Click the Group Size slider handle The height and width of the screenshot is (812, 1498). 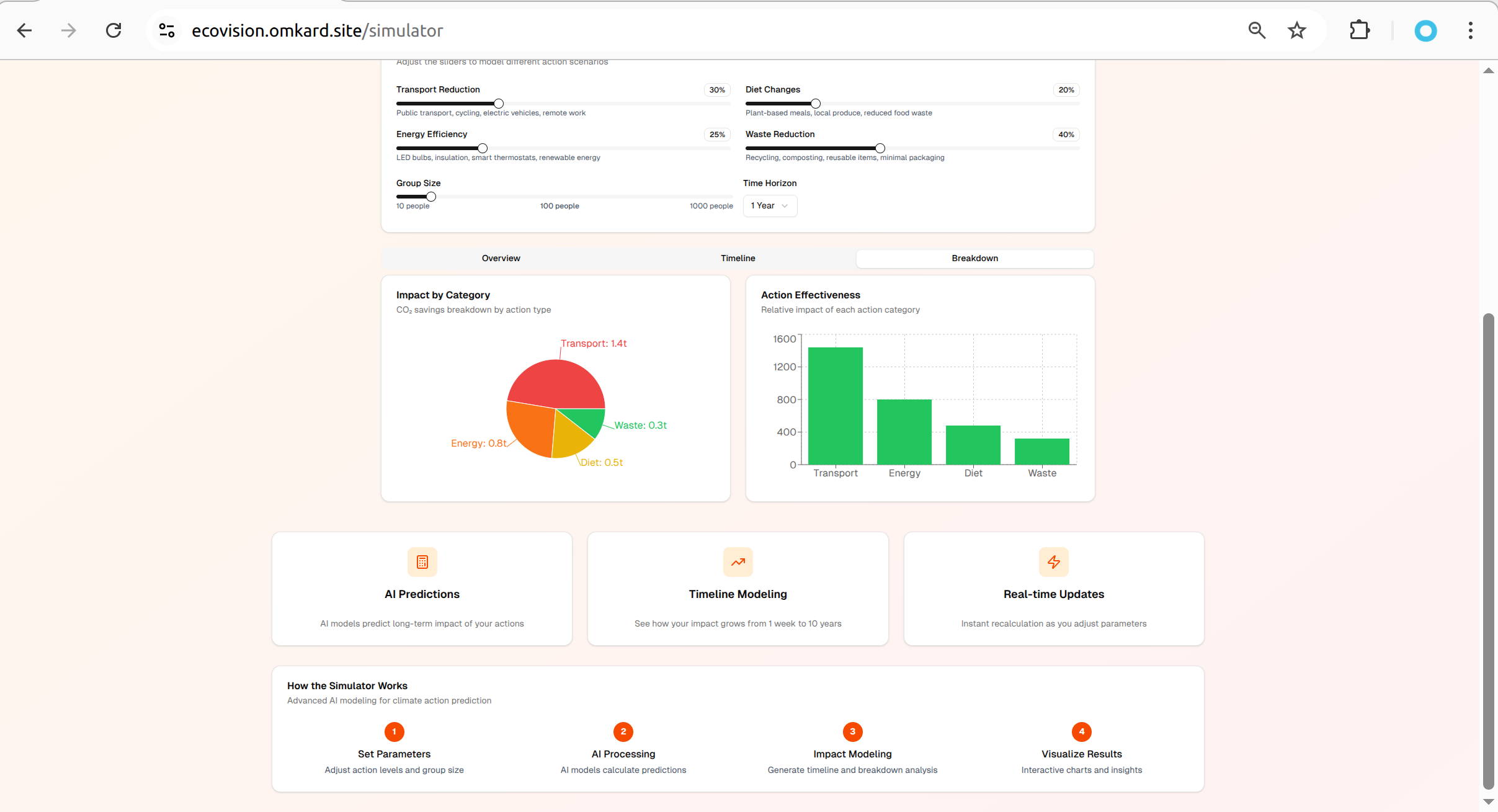pyautogui.click(x=430, y=197)
